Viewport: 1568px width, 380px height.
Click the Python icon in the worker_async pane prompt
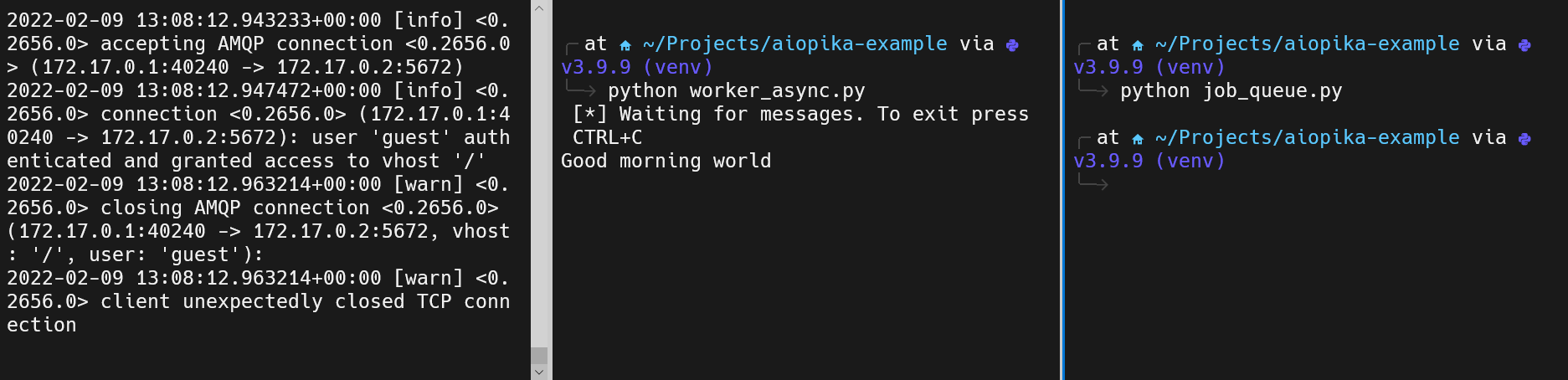1012,45
